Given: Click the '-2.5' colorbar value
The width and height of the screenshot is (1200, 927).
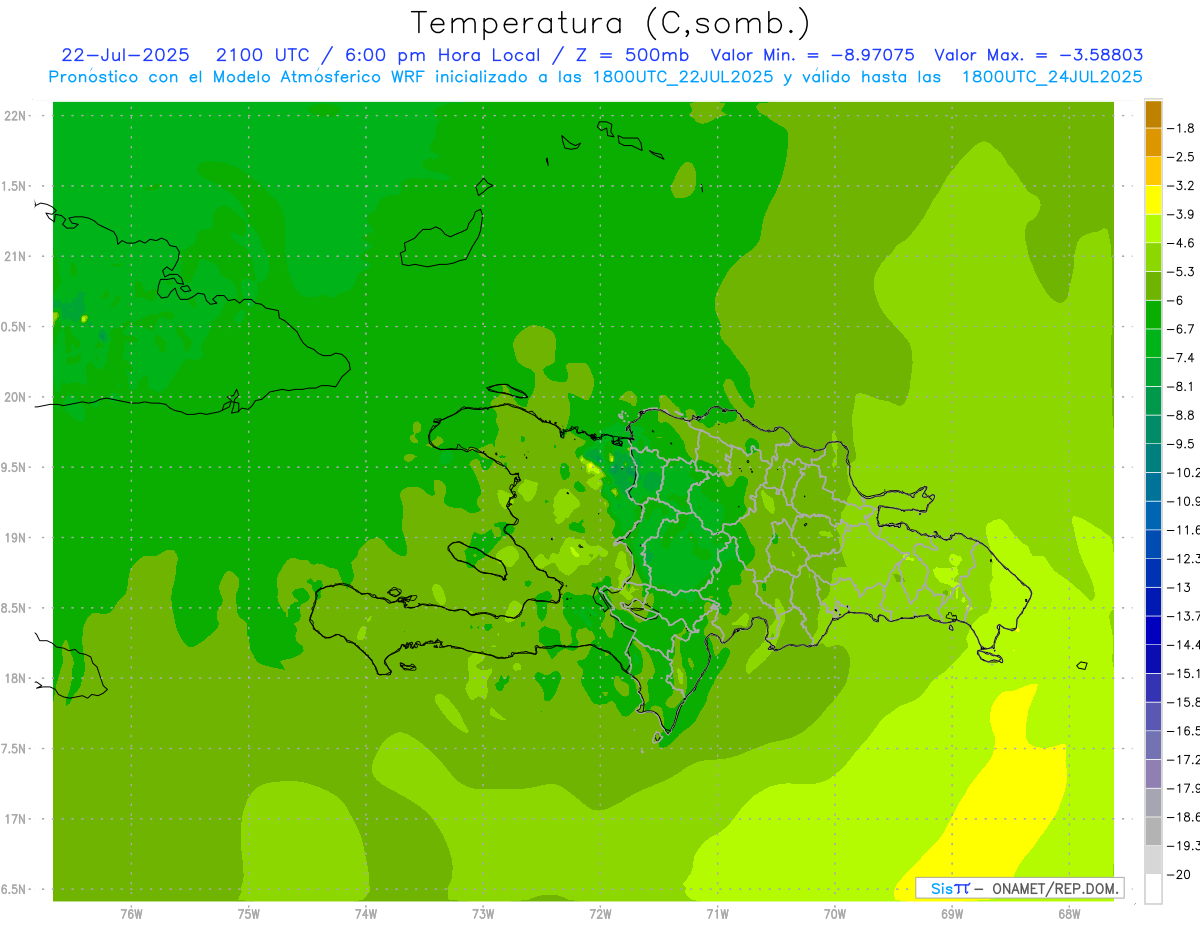Looking at the screenshot, I should coord(1183,157).
